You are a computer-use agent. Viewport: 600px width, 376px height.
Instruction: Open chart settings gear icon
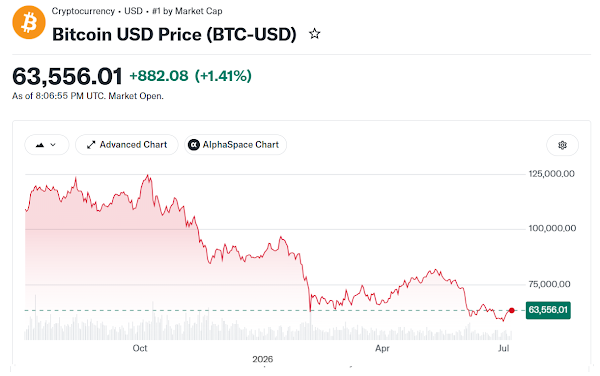coord(562,145)
